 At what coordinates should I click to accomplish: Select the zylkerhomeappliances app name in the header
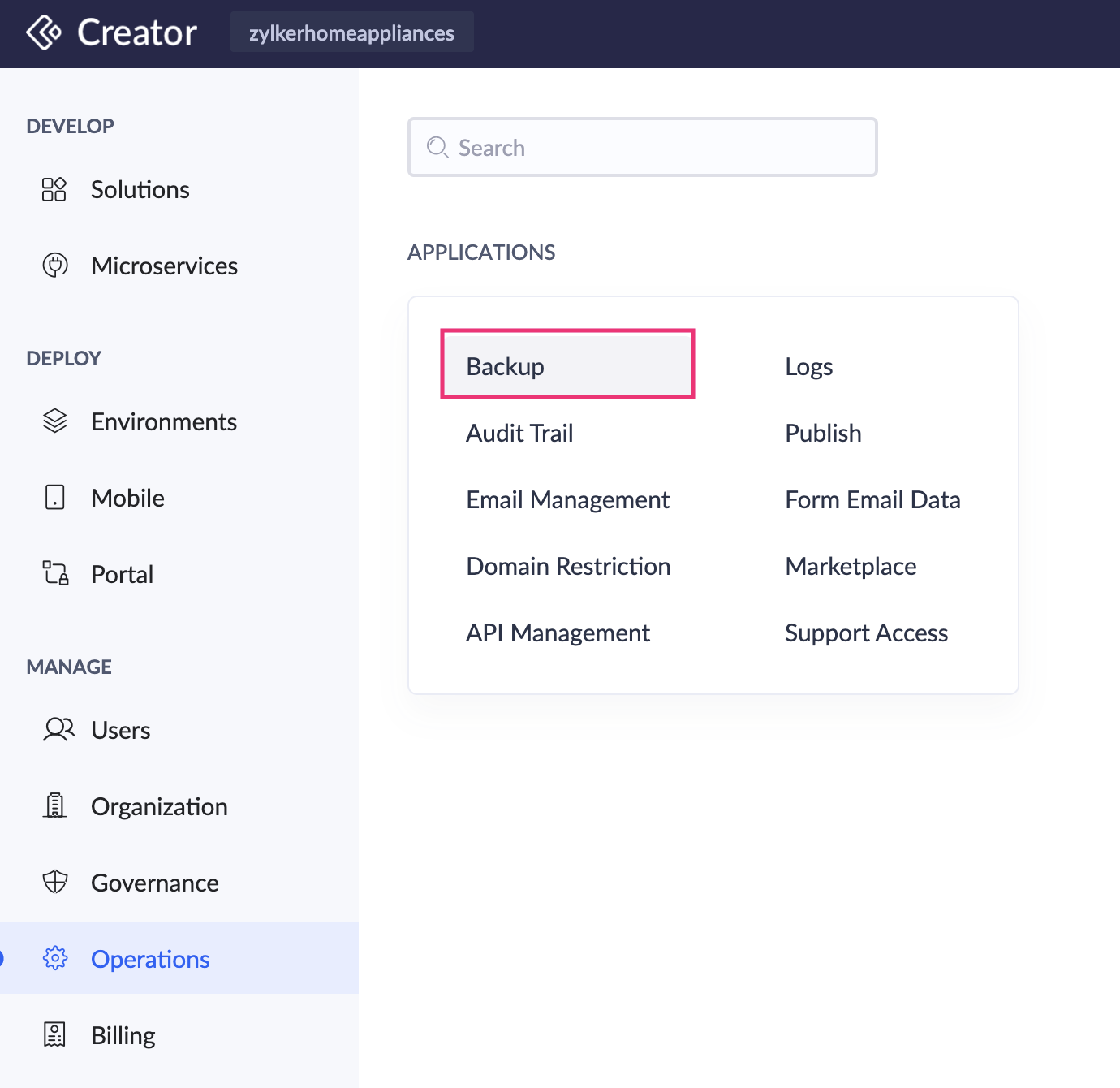(x=351, y=32)
